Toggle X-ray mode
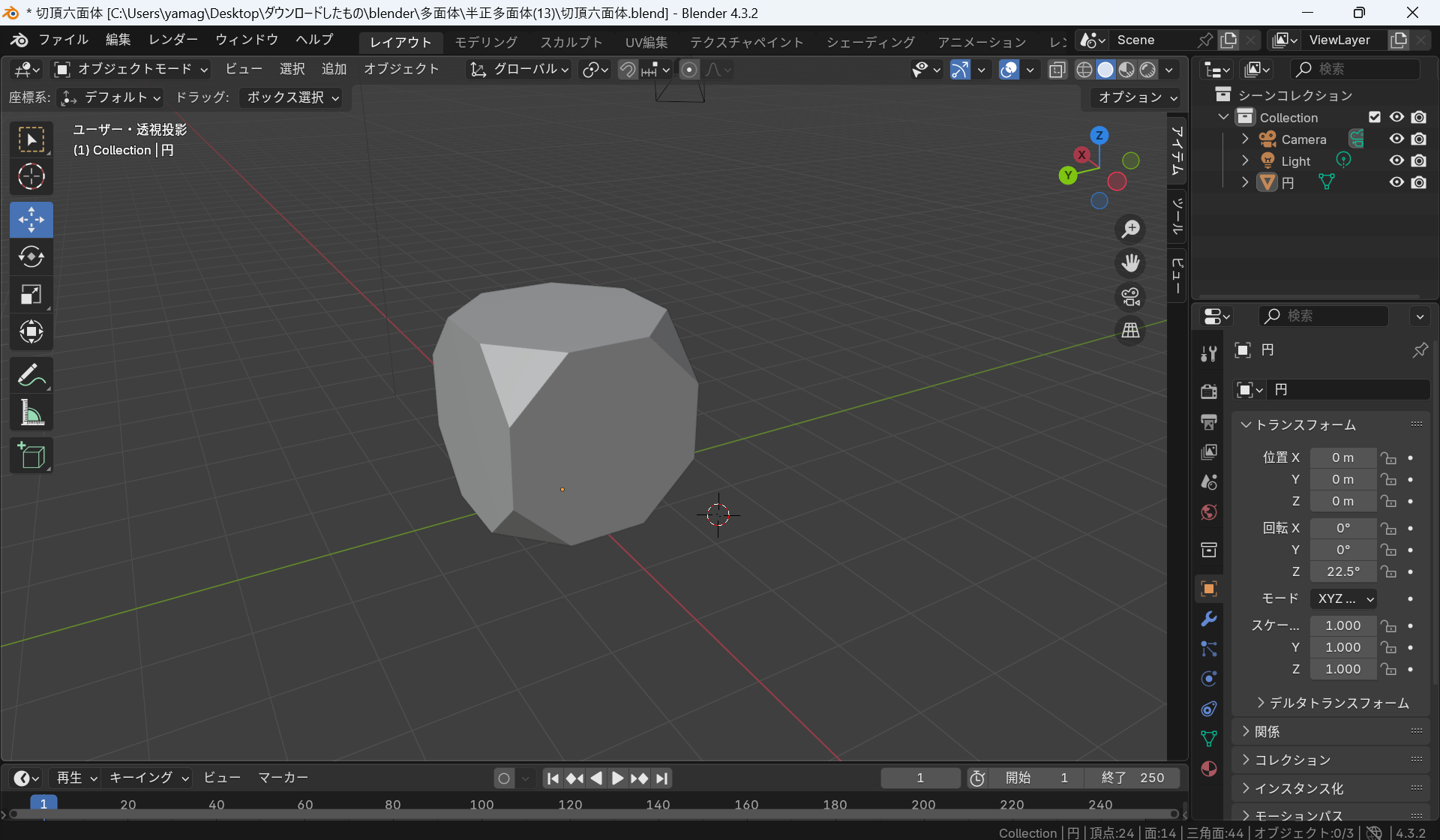The height and width of the screenshot is (840, 1440). (x=1057, y=70)
